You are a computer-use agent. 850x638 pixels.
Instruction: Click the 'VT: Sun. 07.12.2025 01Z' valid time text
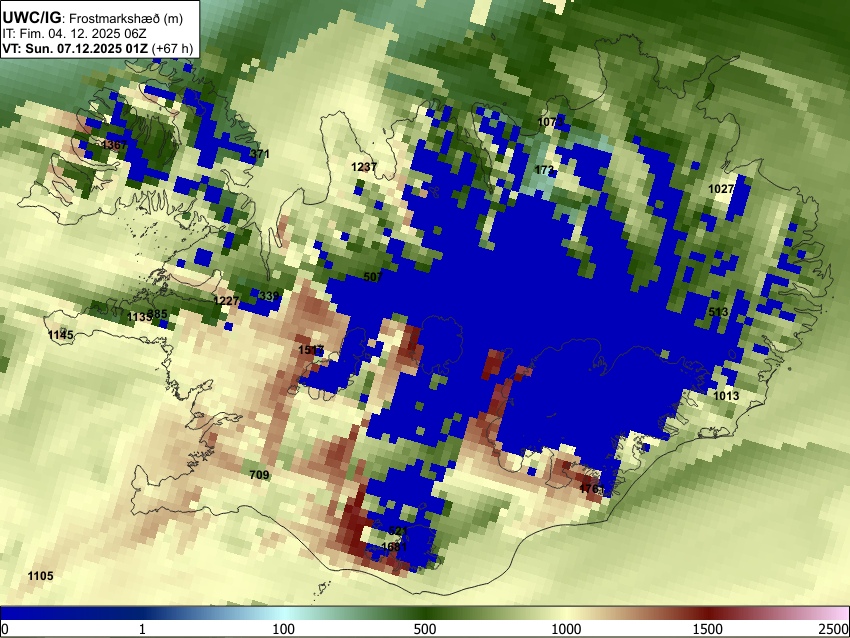pyautogui.click(x=75, y=48)
